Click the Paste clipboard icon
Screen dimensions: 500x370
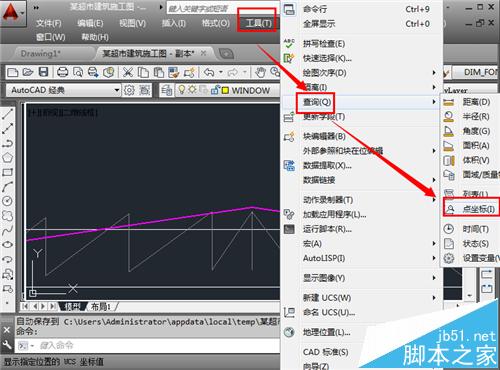click(x=158, y=72)
